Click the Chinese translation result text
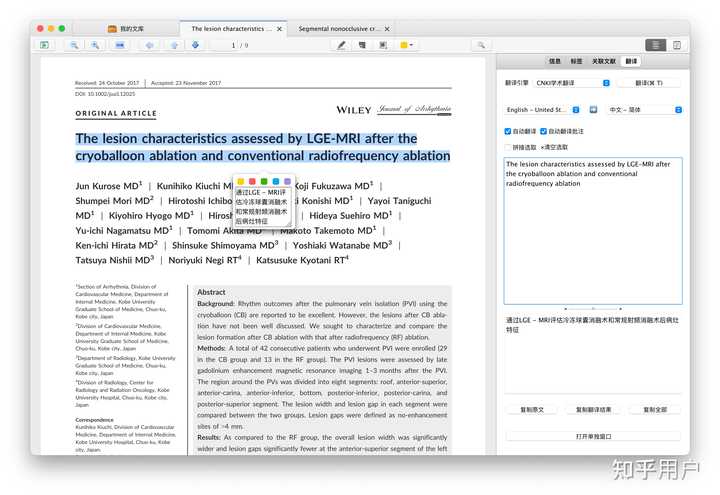This screenshot has height=495, width=720. click(592, 325)
